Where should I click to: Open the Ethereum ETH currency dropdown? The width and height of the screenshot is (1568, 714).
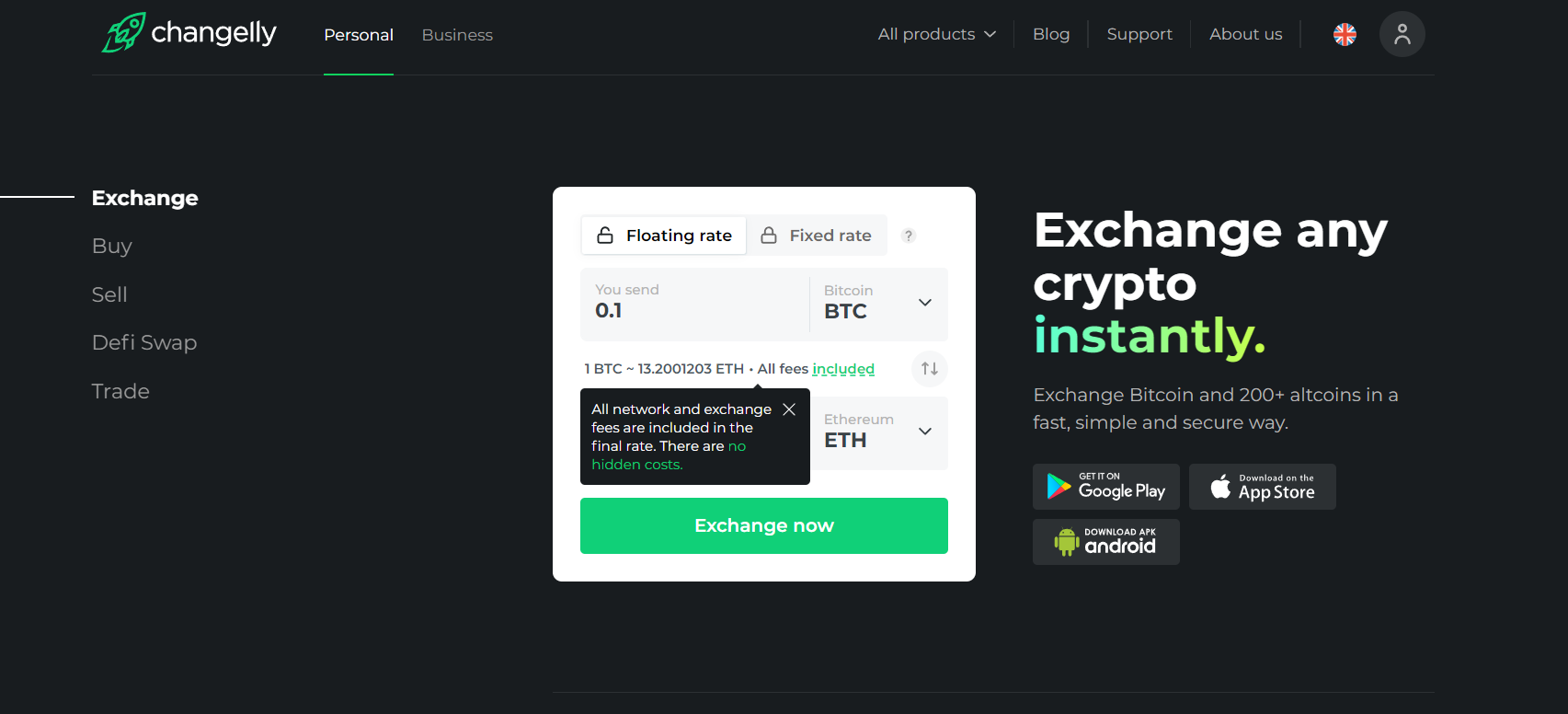pyautogui.click(x=878, y=432)
